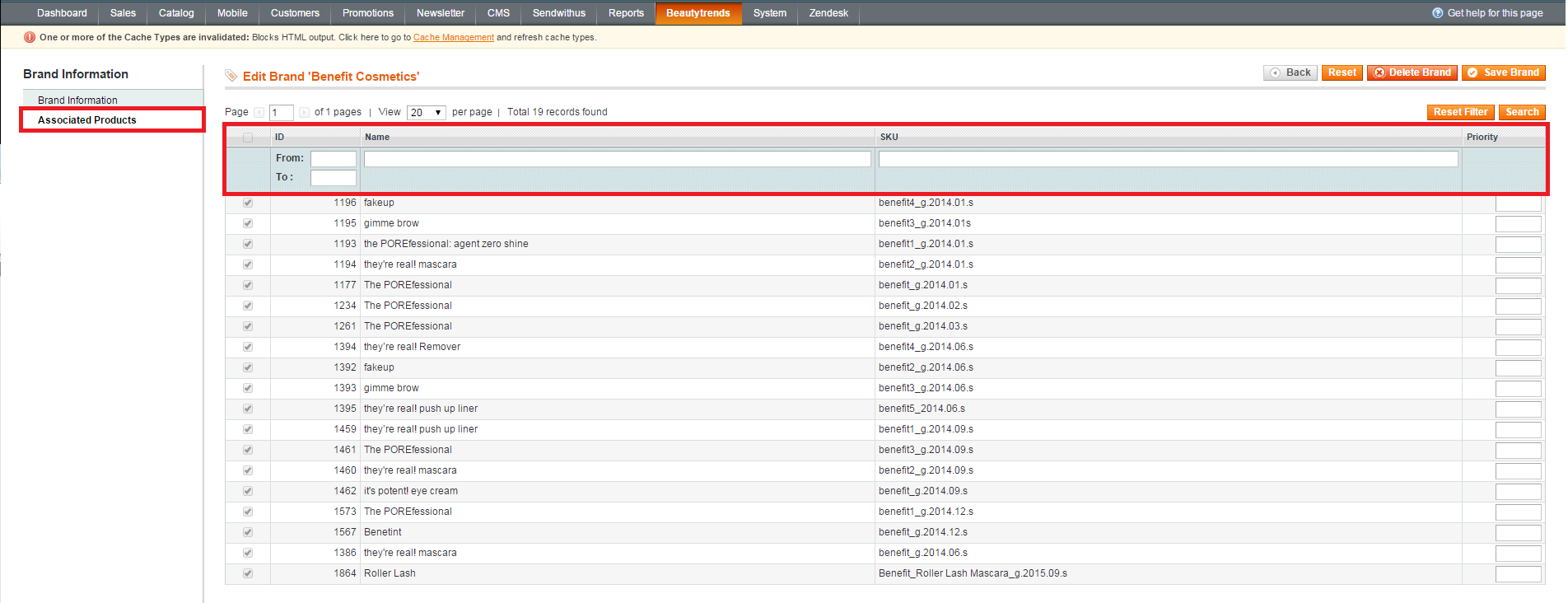This screenshot has height=603, width=1568.
Task: Click the Save Brand button
Action: pyautogui.click(x=1504, y=72)
